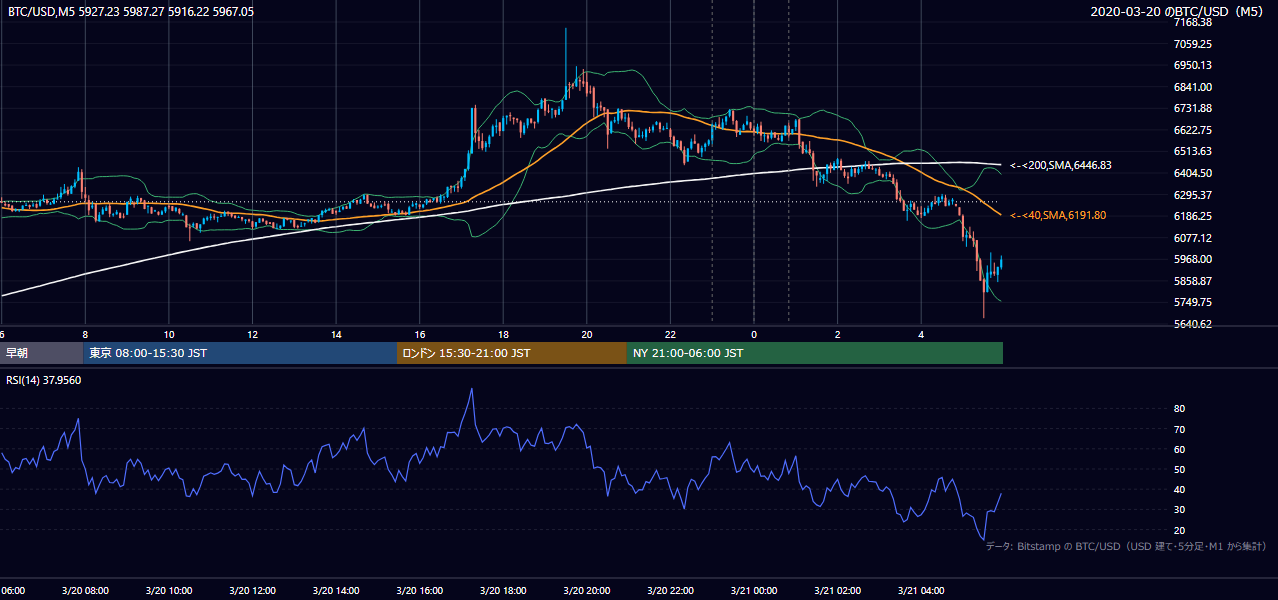Viewport: 1278px width, 600px height.
Task: Select the 7168.38 price axis label
Action: (1193, 22)
